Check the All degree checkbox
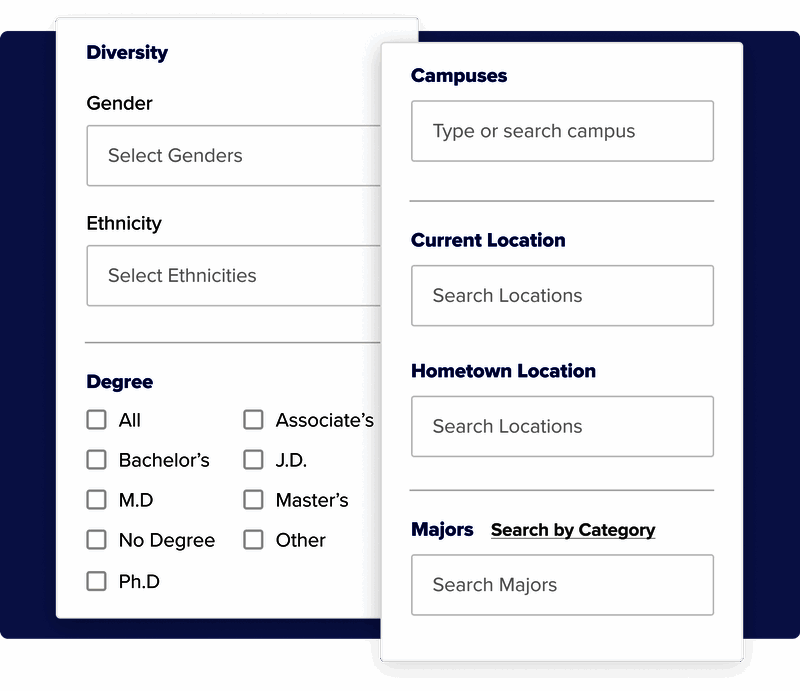Viewport: 800px width, 691px height. [96, 420]
